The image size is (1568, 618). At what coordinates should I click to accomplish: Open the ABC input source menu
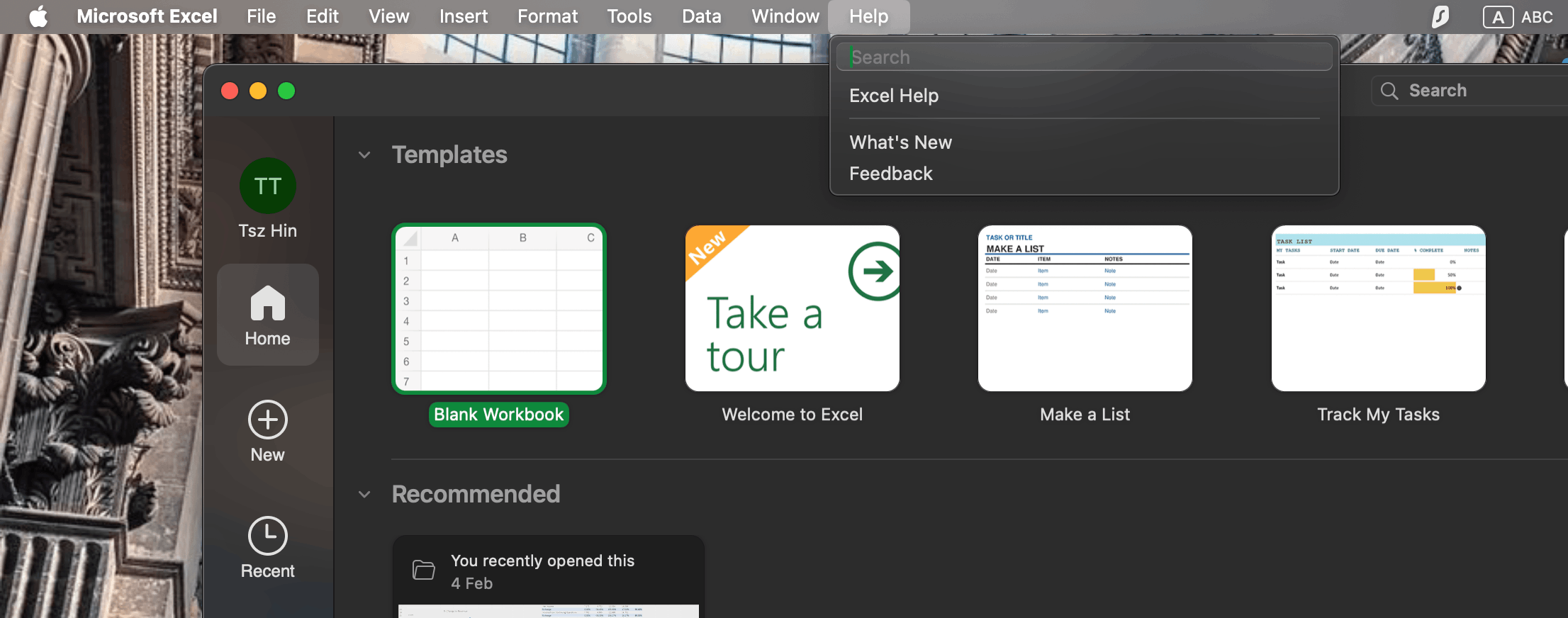tap(1518, 16)
